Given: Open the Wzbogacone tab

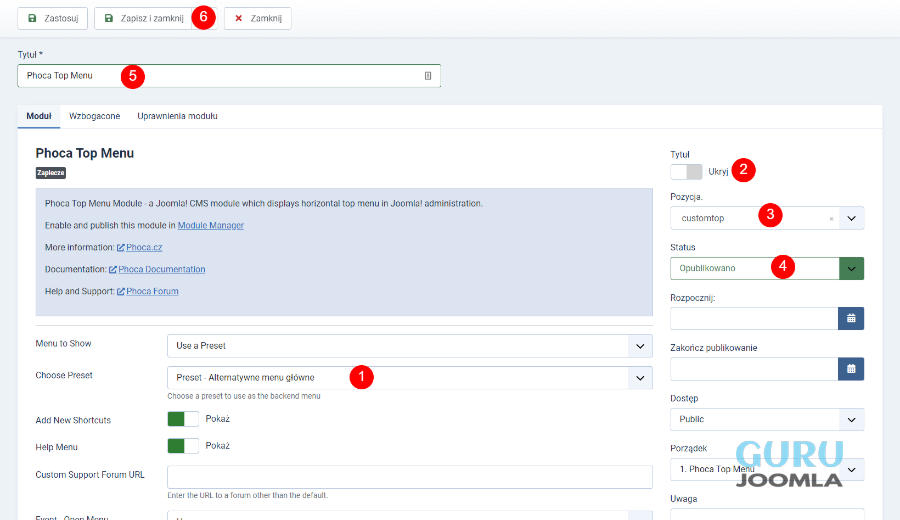Looking at the screenshot, I should click(95, 116).
